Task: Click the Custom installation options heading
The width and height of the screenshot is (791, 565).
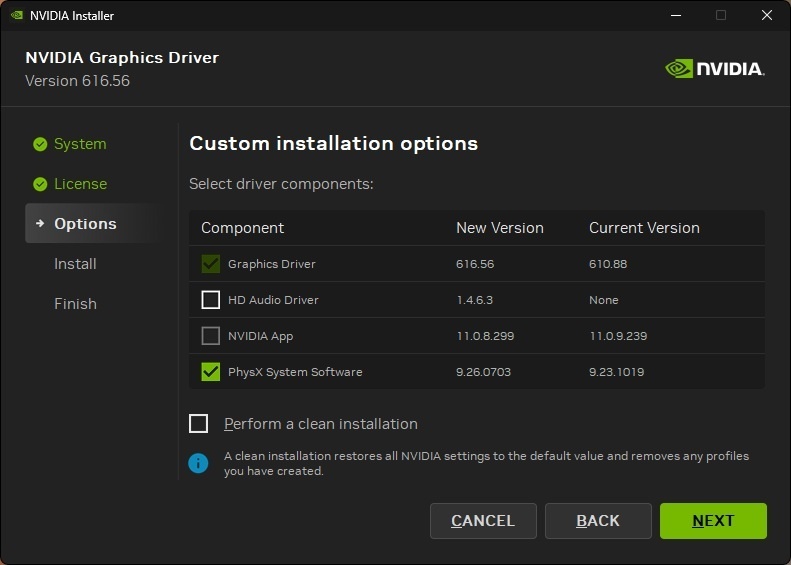Action: 333,144
